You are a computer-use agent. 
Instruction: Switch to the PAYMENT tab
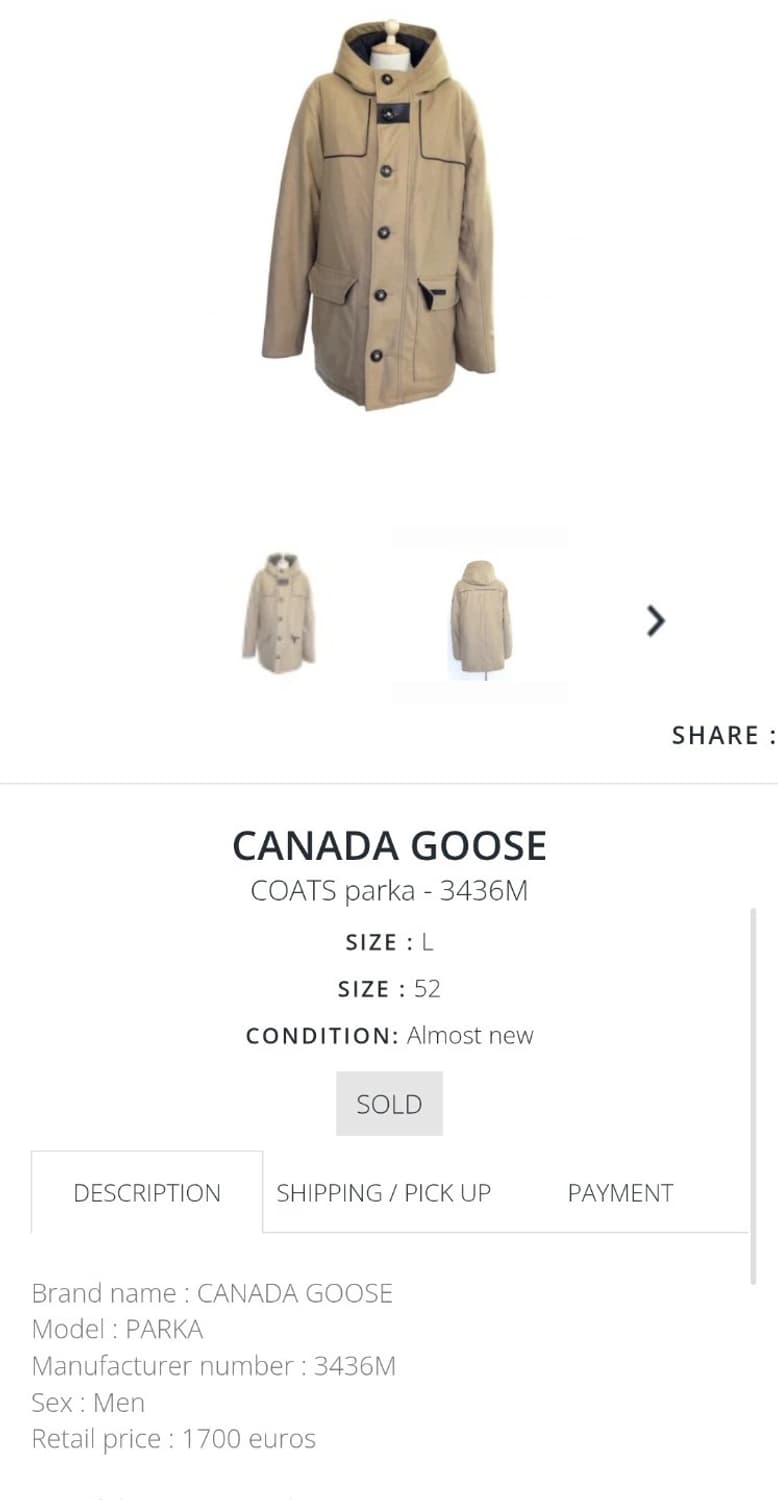point(620,1193)
